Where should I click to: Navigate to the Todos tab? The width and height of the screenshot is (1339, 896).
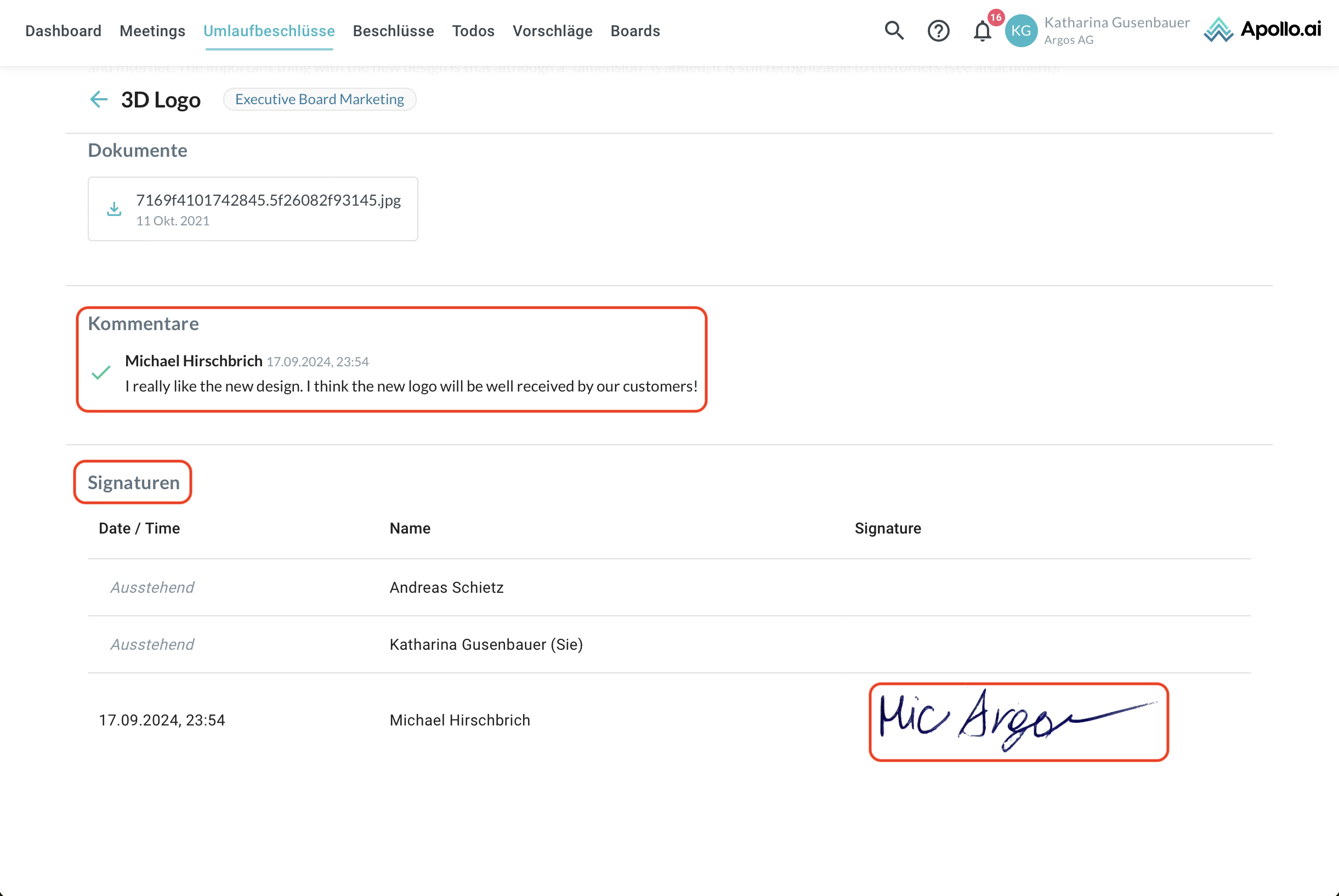click(473, 31)
